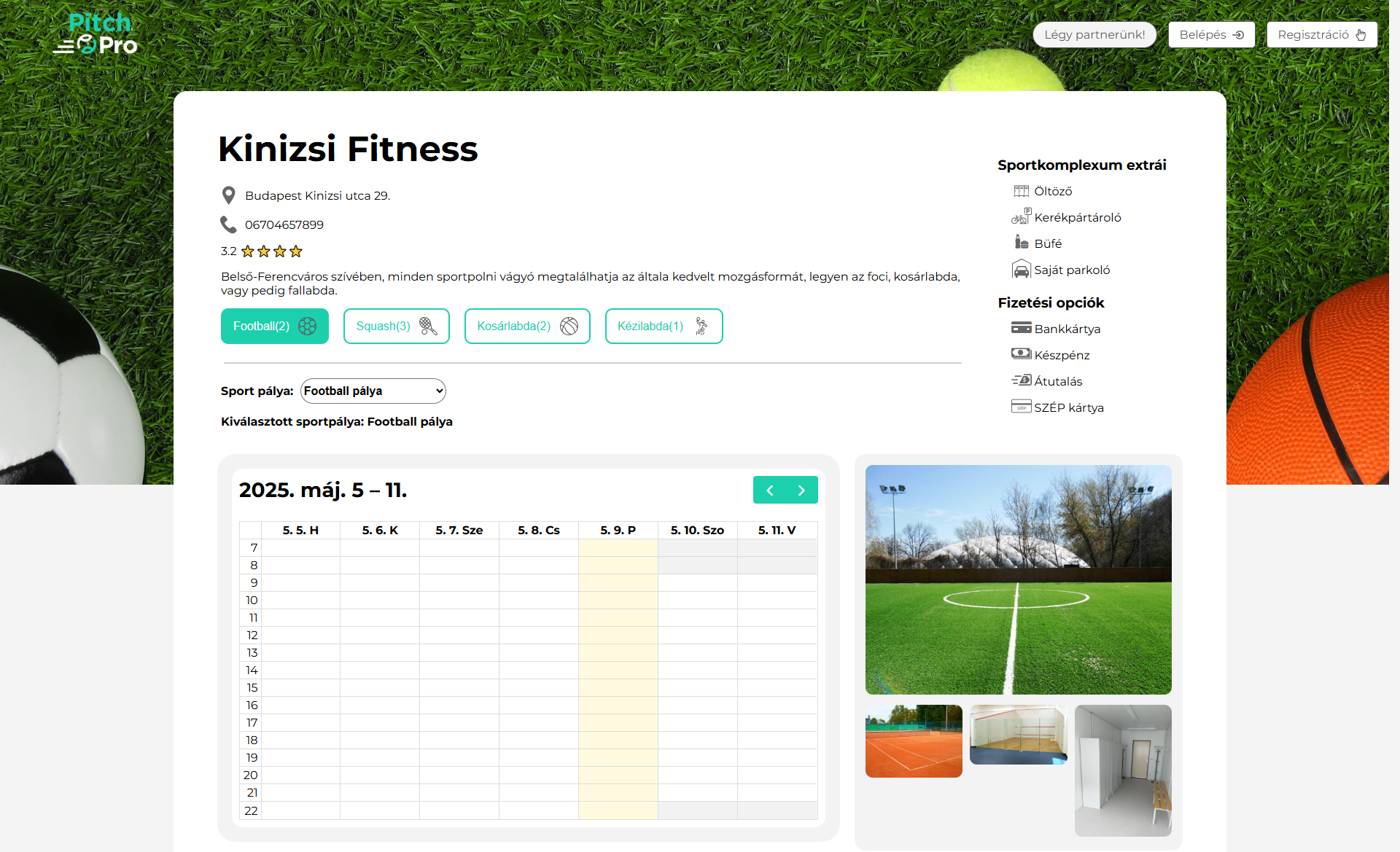This screenshot has height=852, width=1400.
Task: Click the phone icon beside number
Action: pyautogui.click(x=228, y=224)
